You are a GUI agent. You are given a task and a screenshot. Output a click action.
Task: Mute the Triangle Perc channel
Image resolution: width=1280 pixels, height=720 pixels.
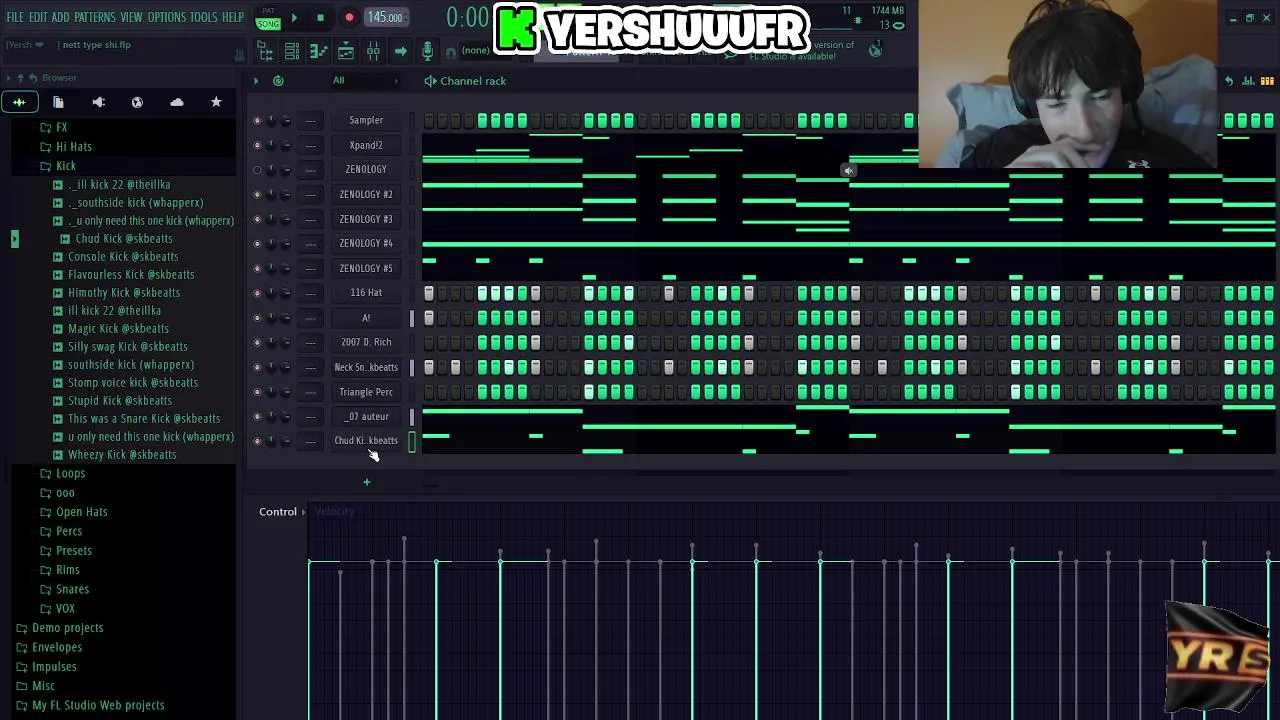[x=257, y=392]
